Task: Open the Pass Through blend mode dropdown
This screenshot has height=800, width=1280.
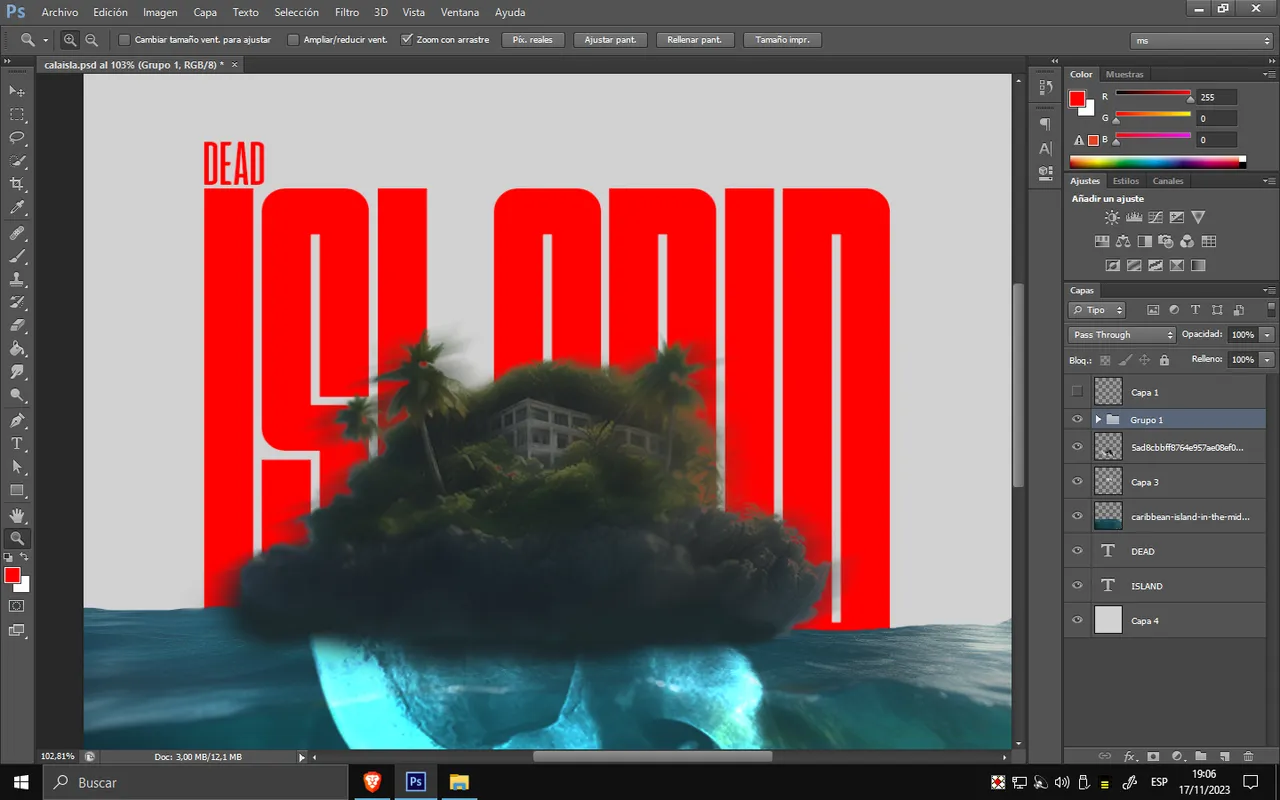Action: tap(1122, 335)
